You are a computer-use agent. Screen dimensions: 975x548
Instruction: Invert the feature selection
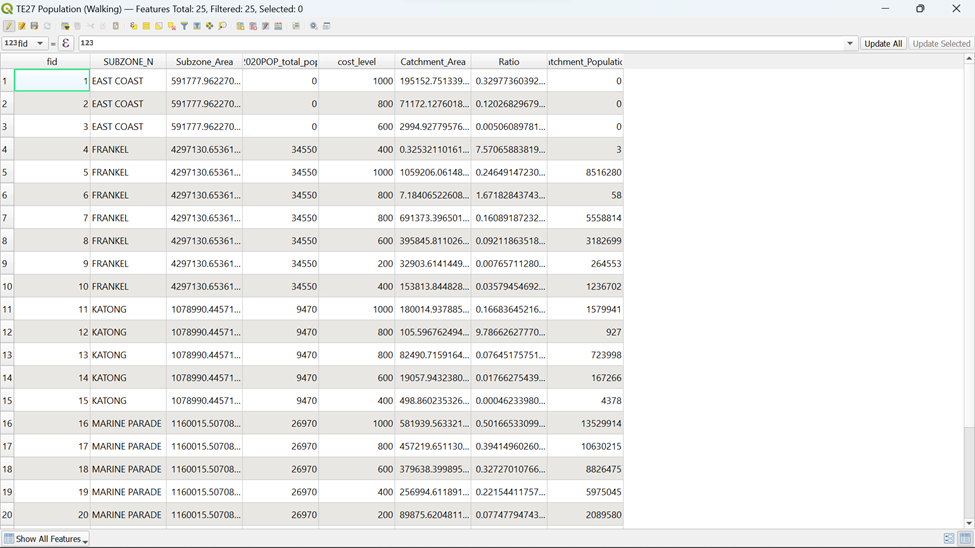tap(159, 26)
